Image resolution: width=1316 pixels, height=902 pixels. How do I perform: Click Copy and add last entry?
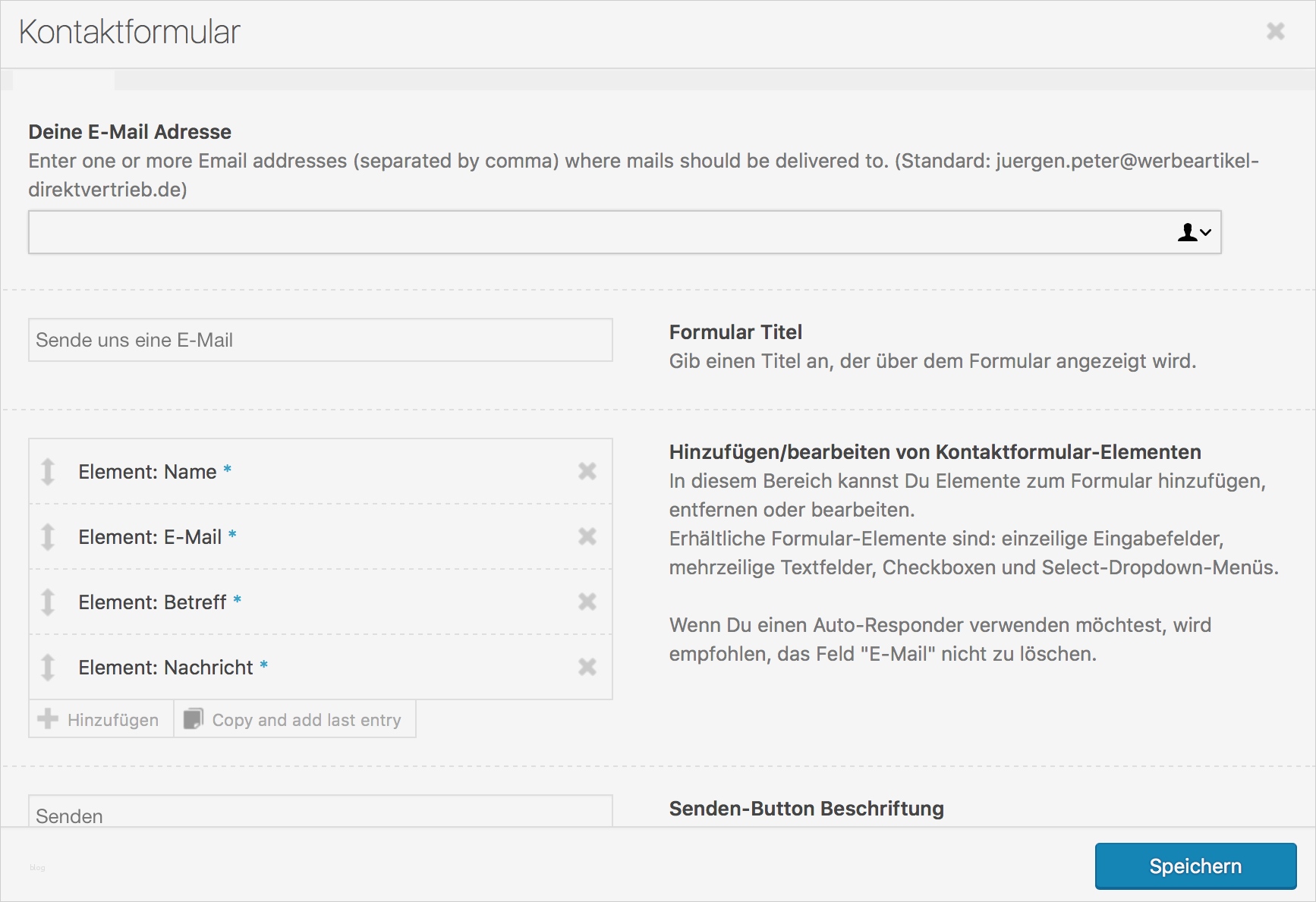294,719
